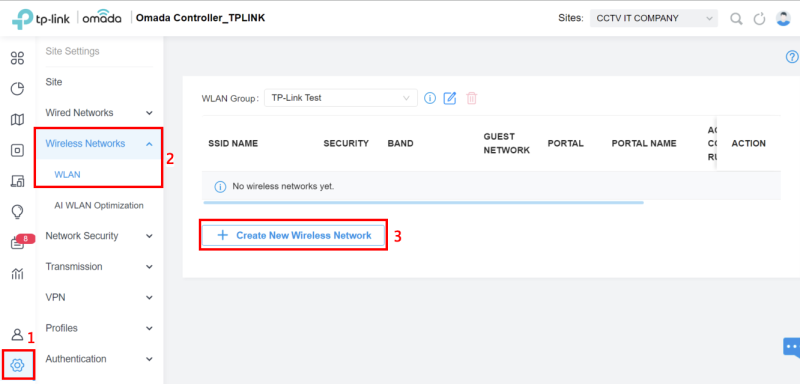Screen dimensions: 800x384
Task: Open the Clients icon in sidebar
Action: 17,181
